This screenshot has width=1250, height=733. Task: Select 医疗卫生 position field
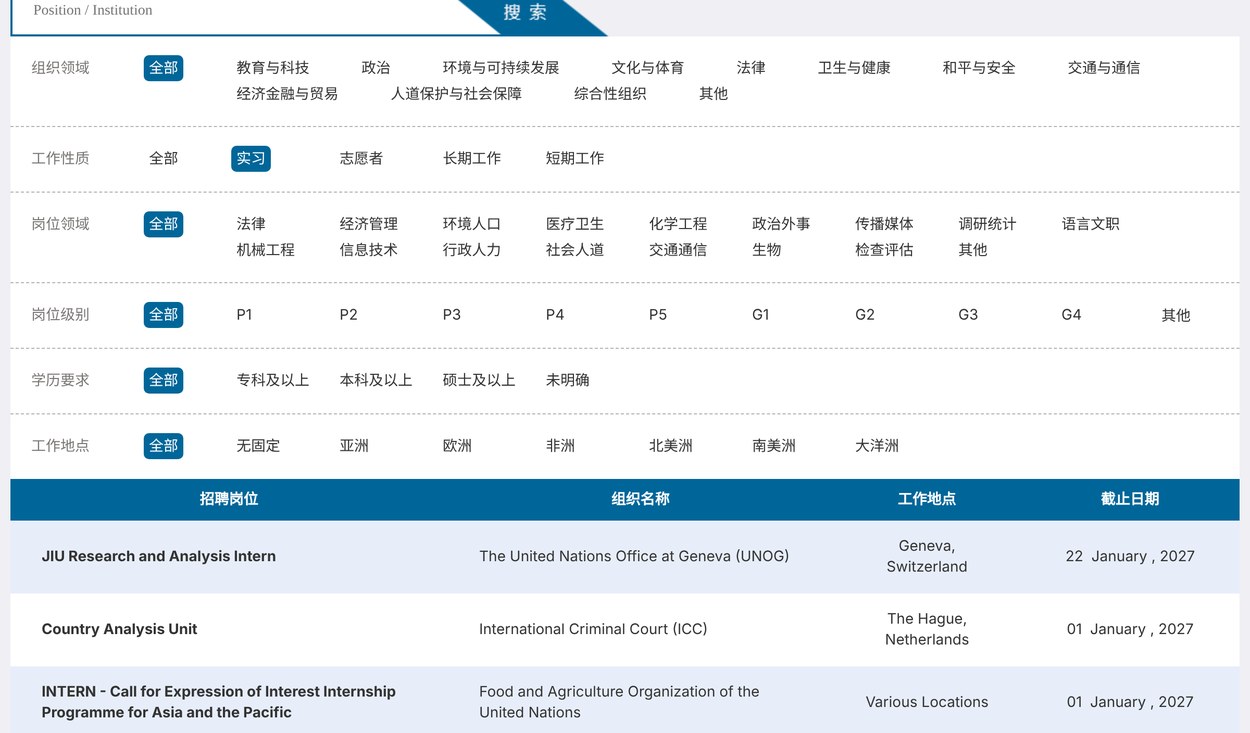click(x=575, y=224)
